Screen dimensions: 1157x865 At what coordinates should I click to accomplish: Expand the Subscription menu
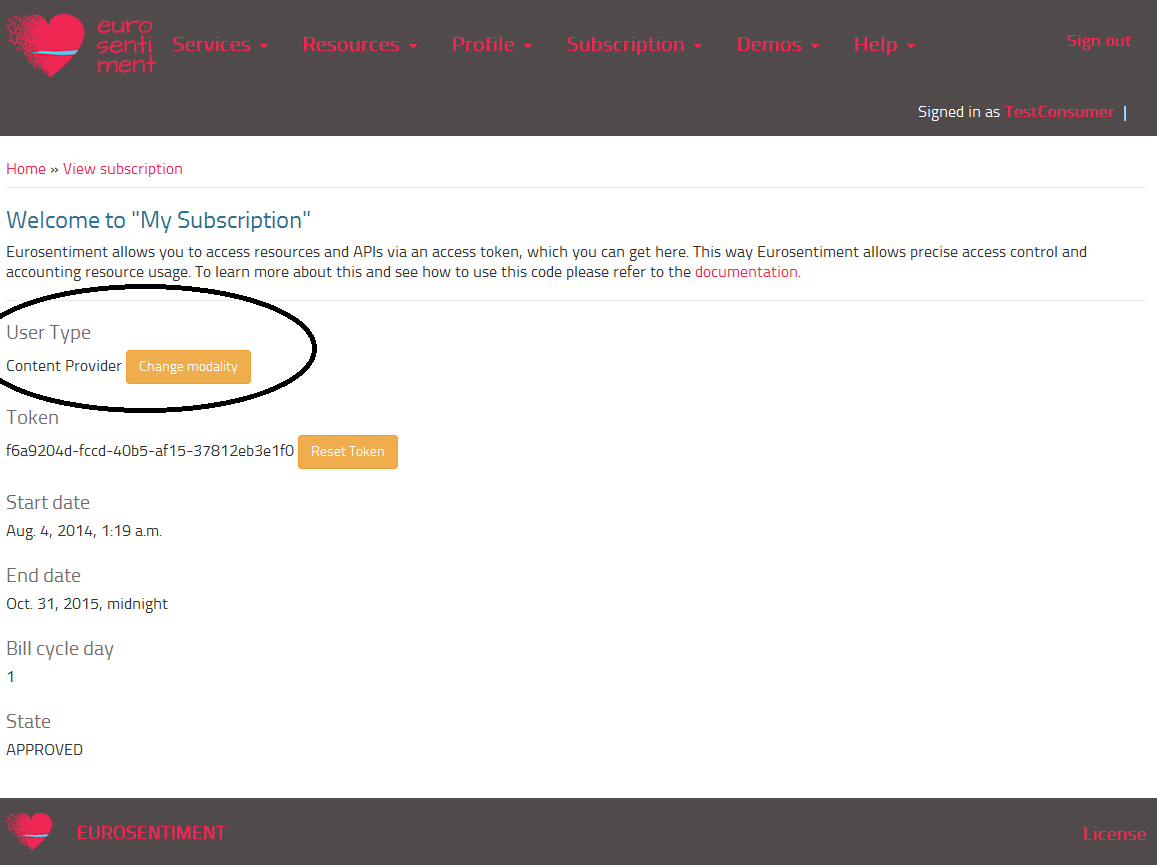click(x=634, y=44)
